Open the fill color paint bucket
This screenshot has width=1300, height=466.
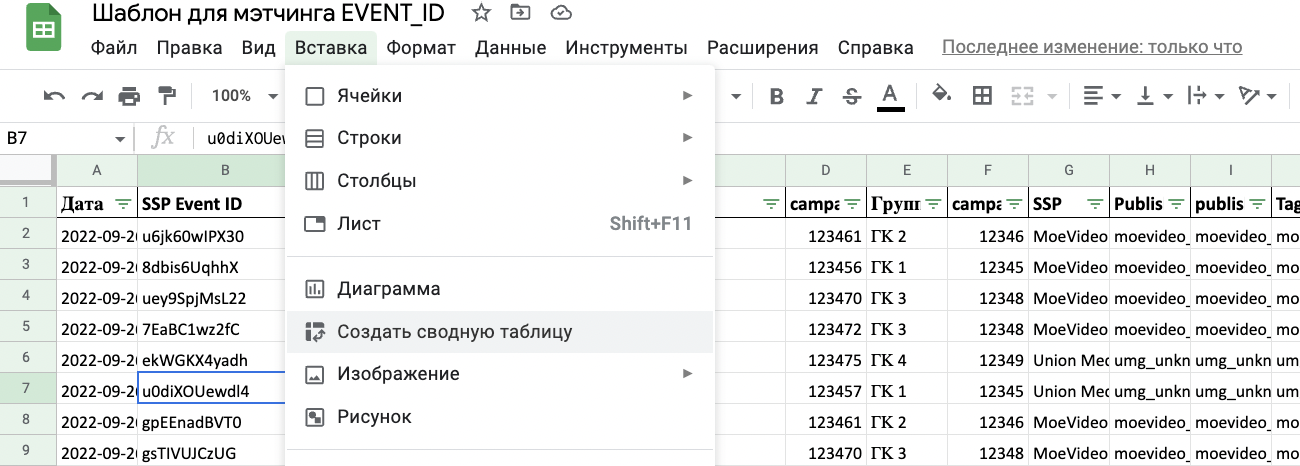coord(940,96)
